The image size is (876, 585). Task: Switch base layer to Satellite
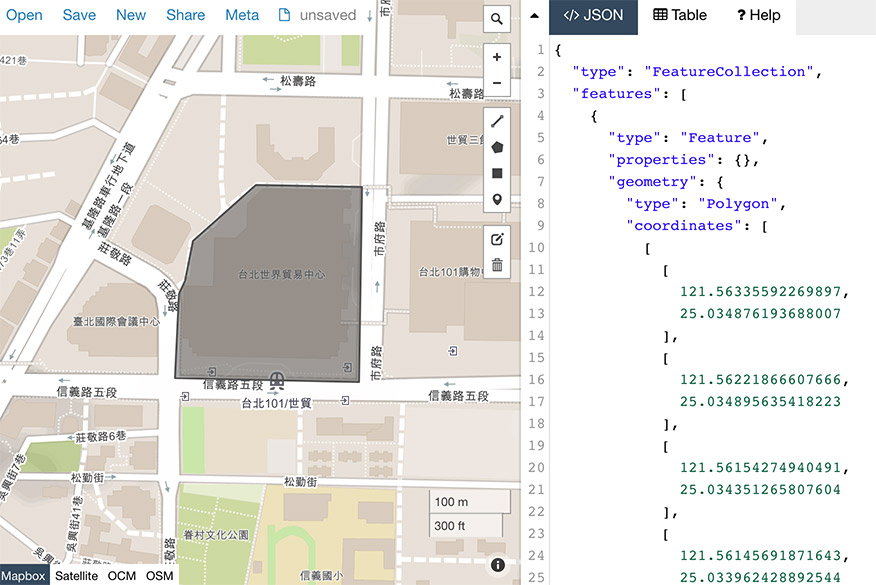click(x=76, y=576)
